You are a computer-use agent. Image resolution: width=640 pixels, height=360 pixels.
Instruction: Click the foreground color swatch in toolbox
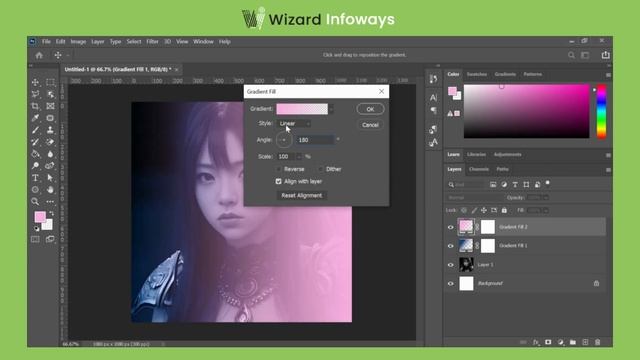click(40, 216)
